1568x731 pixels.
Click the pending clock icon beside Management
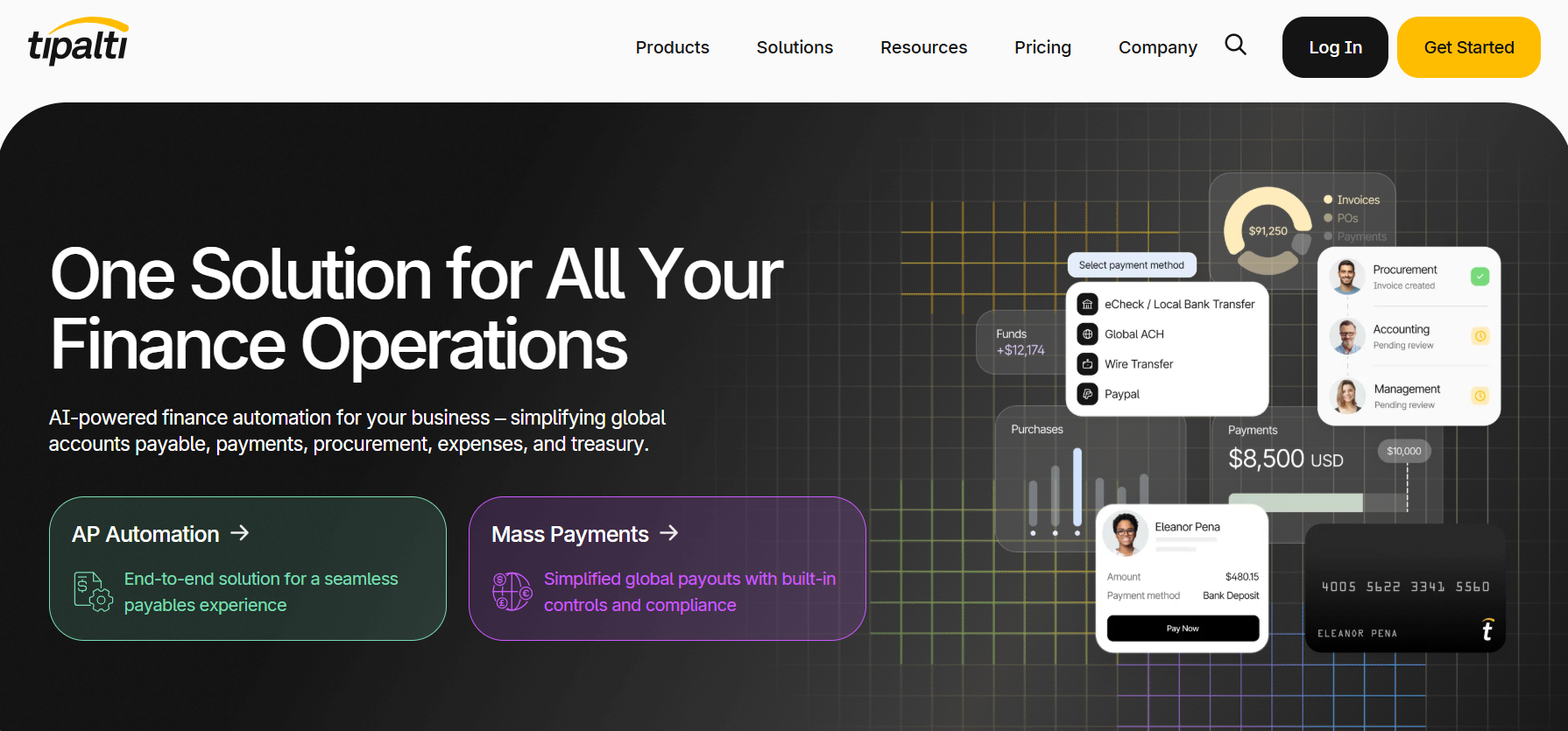click(x=1480, y=396)
